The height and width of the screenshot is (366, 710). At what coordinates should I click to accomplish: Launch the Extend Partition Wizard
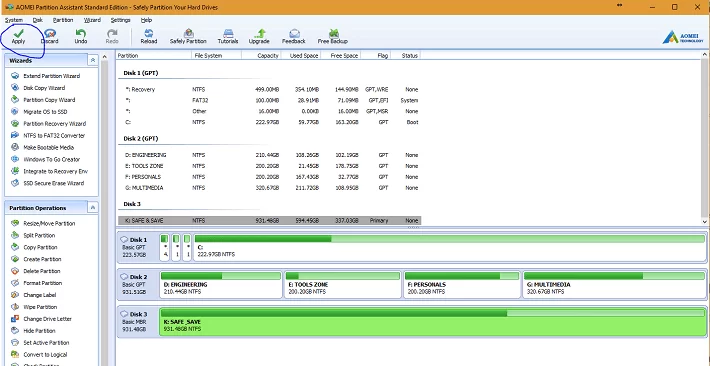coord(51,76)
